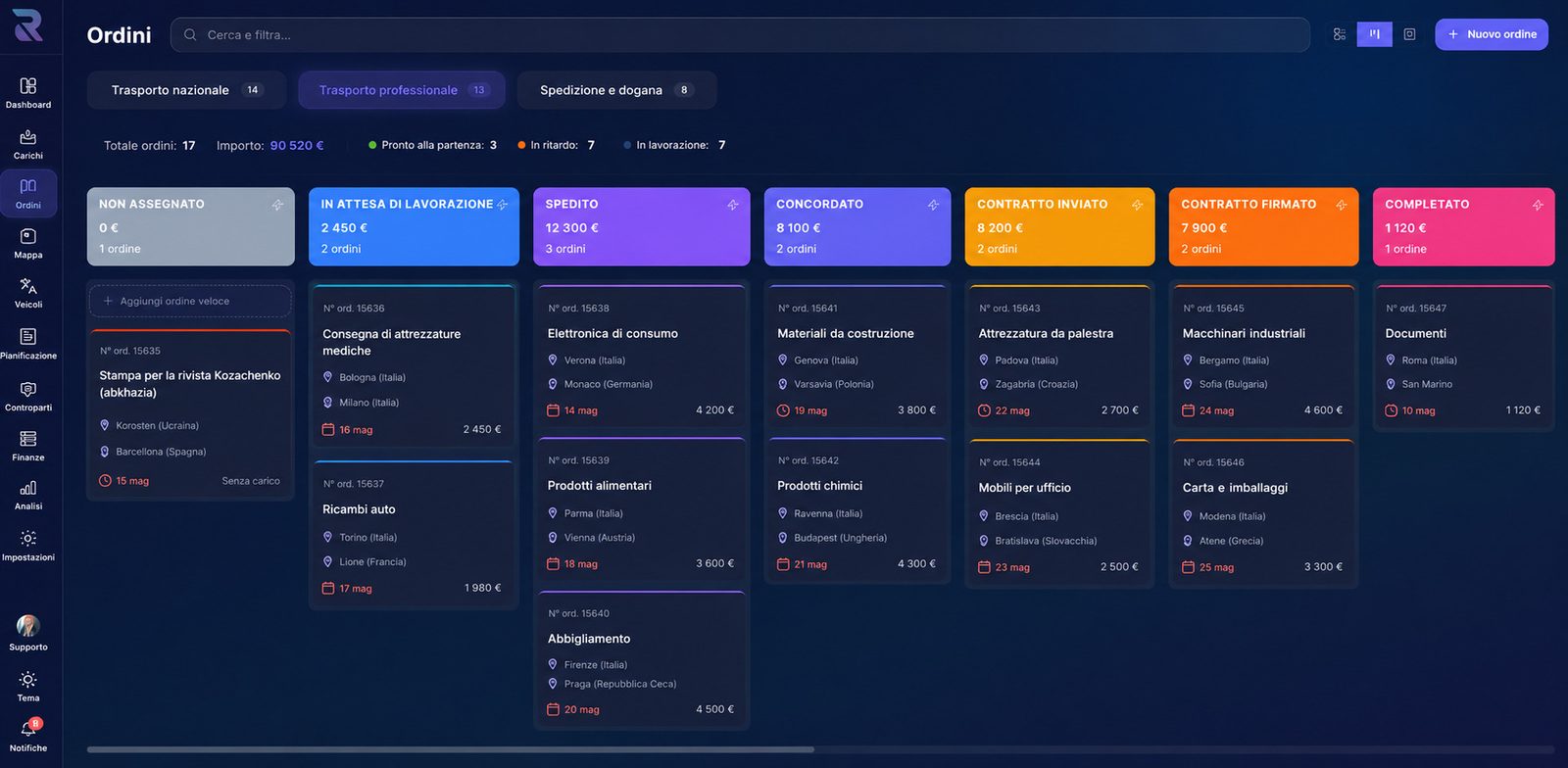Screen dimensions: 1568x768
Task: Open Pianificazione sidebar icon
Action: click(27, 344)
